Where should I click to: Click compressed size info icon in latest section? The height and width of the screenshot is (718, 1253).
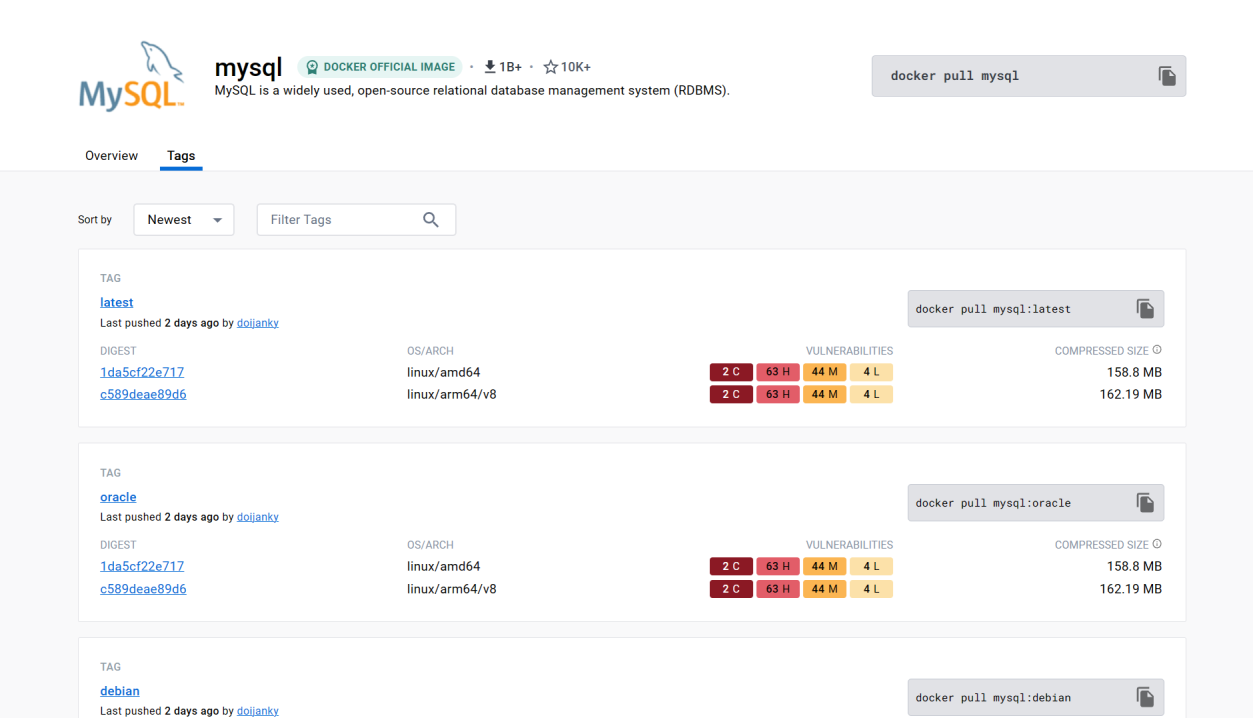pyautogui.click(x=1157, y=350)
